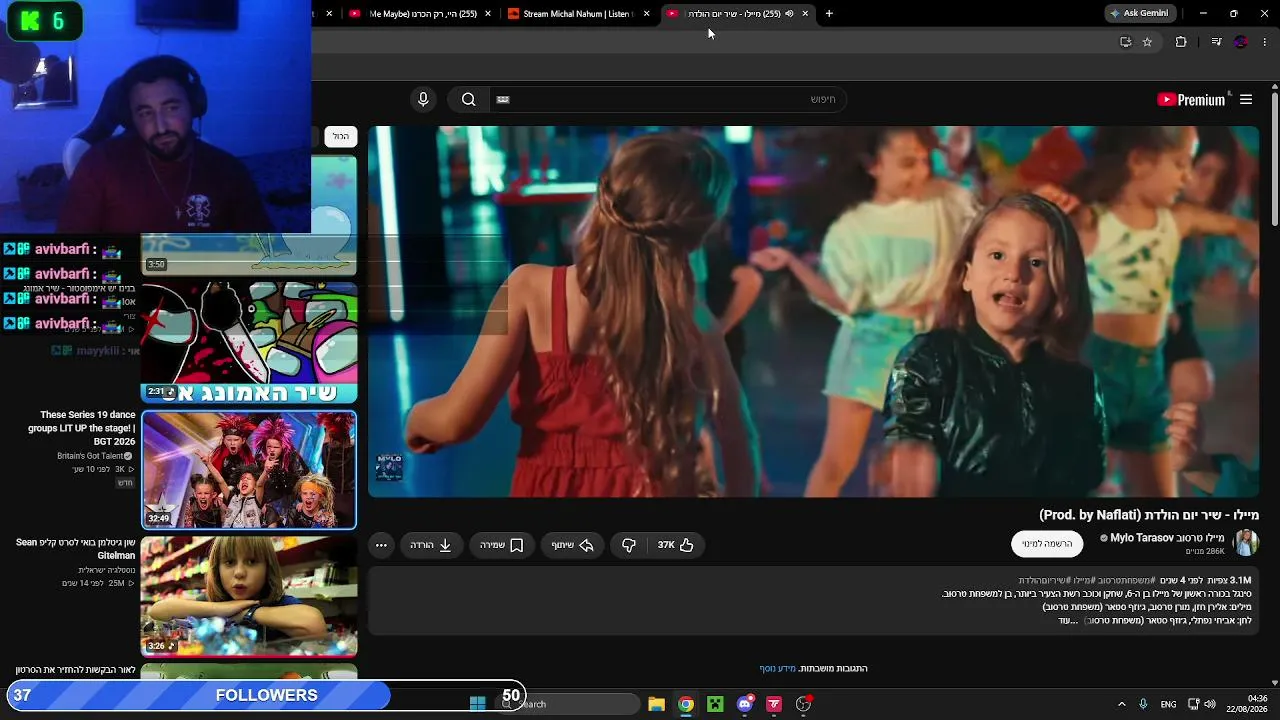This screenshot has height=720, width=1280.
Task: Close the 'Me Maybe' YouTube tab
Action: coord(488,14)
